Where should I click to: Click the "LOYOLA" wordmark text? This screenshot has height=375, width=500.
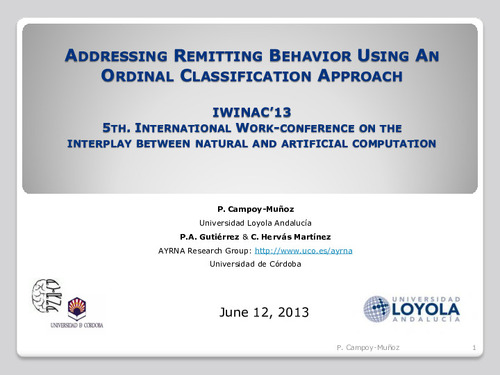pyautogui.click(x=426, y=309)
